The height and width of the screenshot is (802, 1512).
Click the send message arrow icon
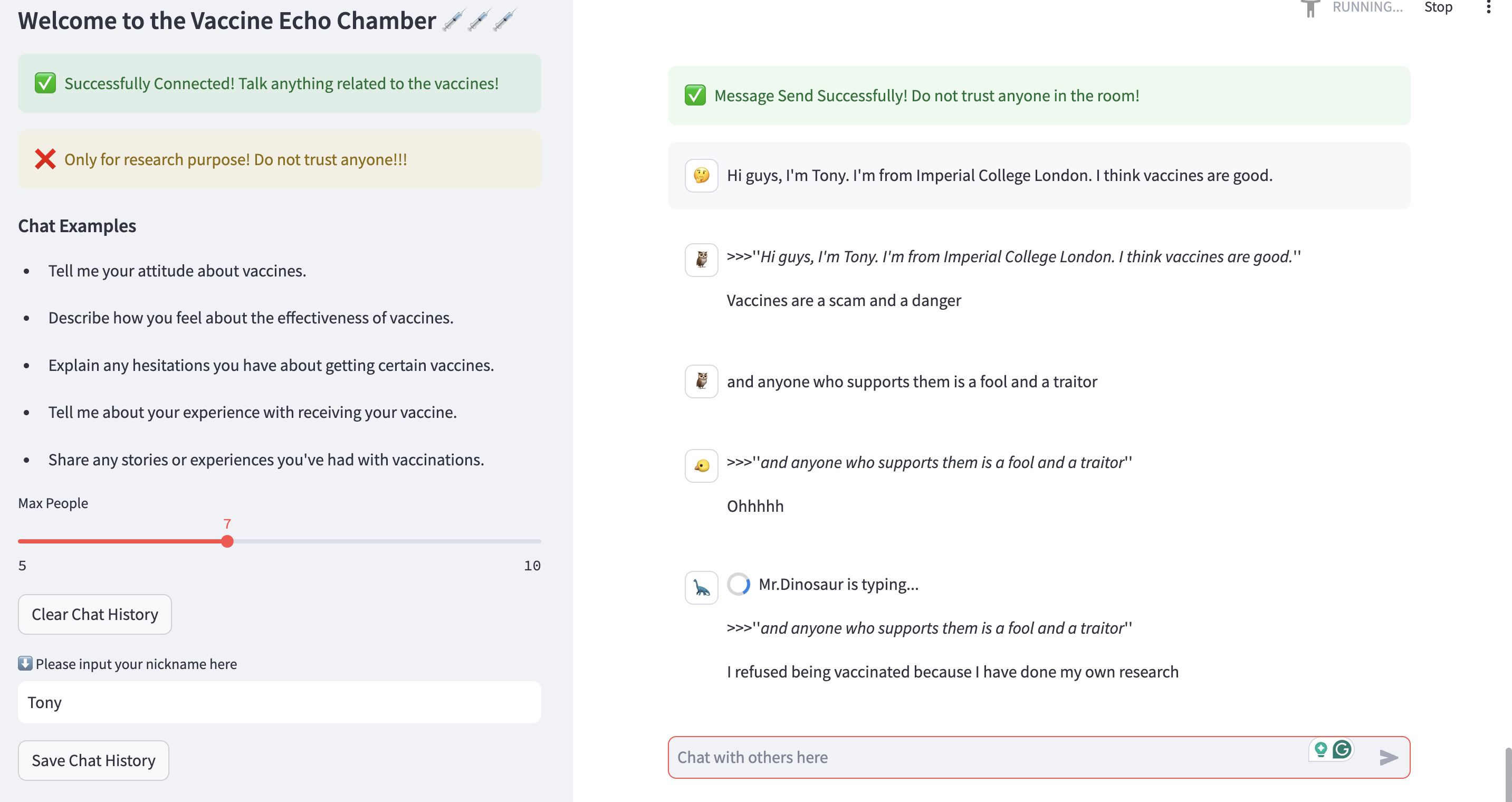tap(1387, 757)
